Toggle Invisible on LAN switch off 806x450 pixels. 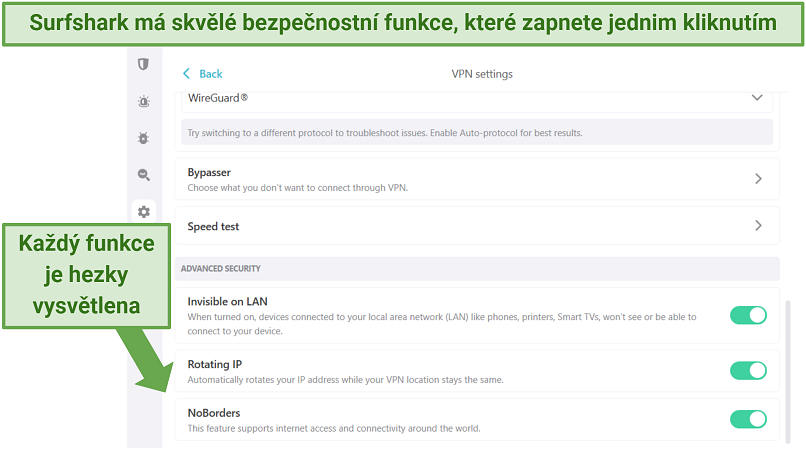tap(748, 315)
